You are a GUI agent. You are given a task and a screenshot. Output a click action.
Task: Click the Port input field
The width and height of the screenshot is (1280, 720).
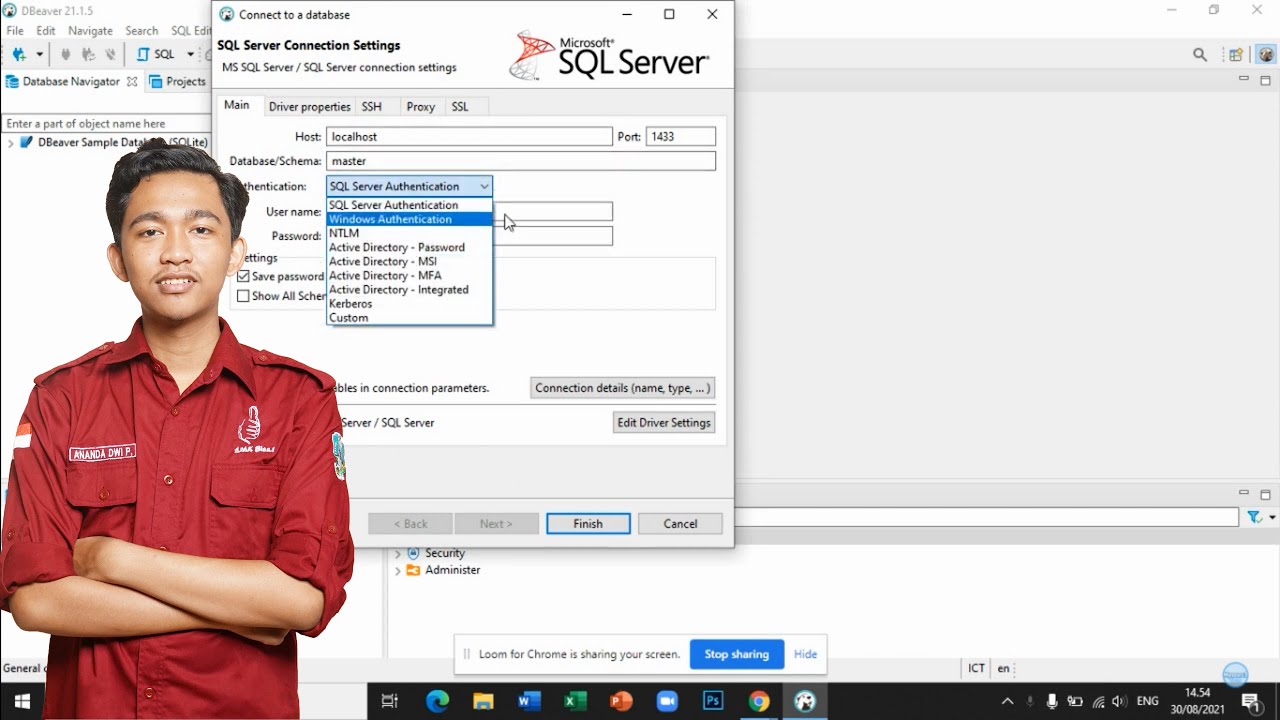[x=681, y=136]
